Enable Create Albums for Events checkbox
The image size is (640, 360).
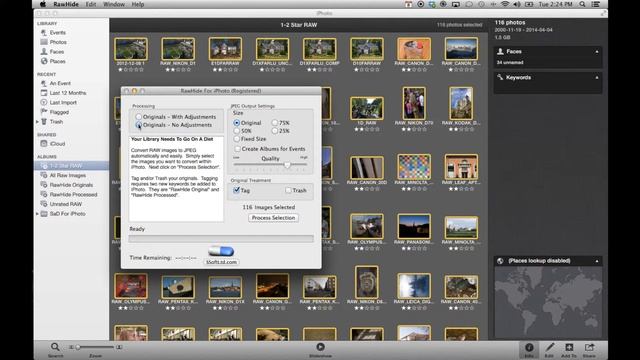[238, 149]
